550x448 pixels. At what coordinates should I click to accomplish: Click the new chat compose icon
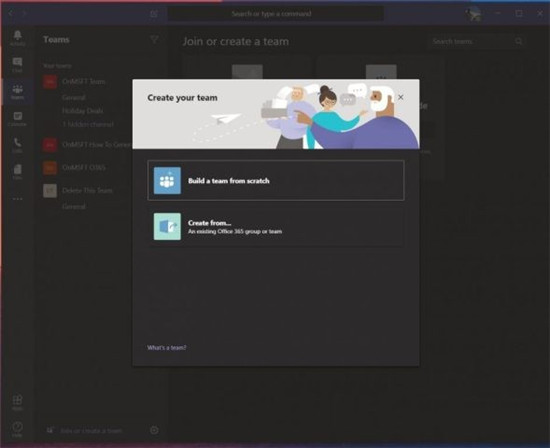(x=154, y=14)
